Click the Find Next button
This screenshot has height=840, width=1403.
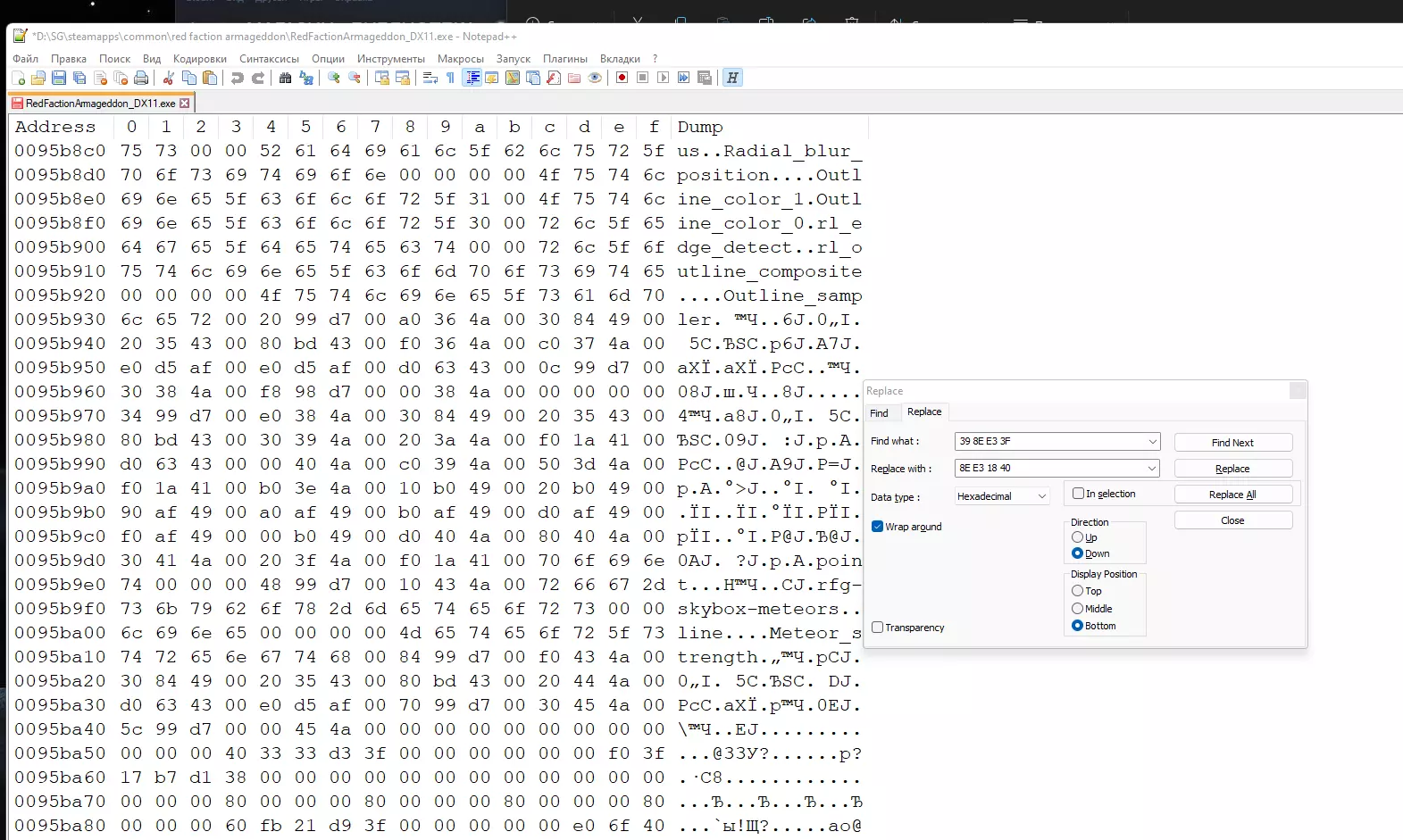tap(1232, 443)
